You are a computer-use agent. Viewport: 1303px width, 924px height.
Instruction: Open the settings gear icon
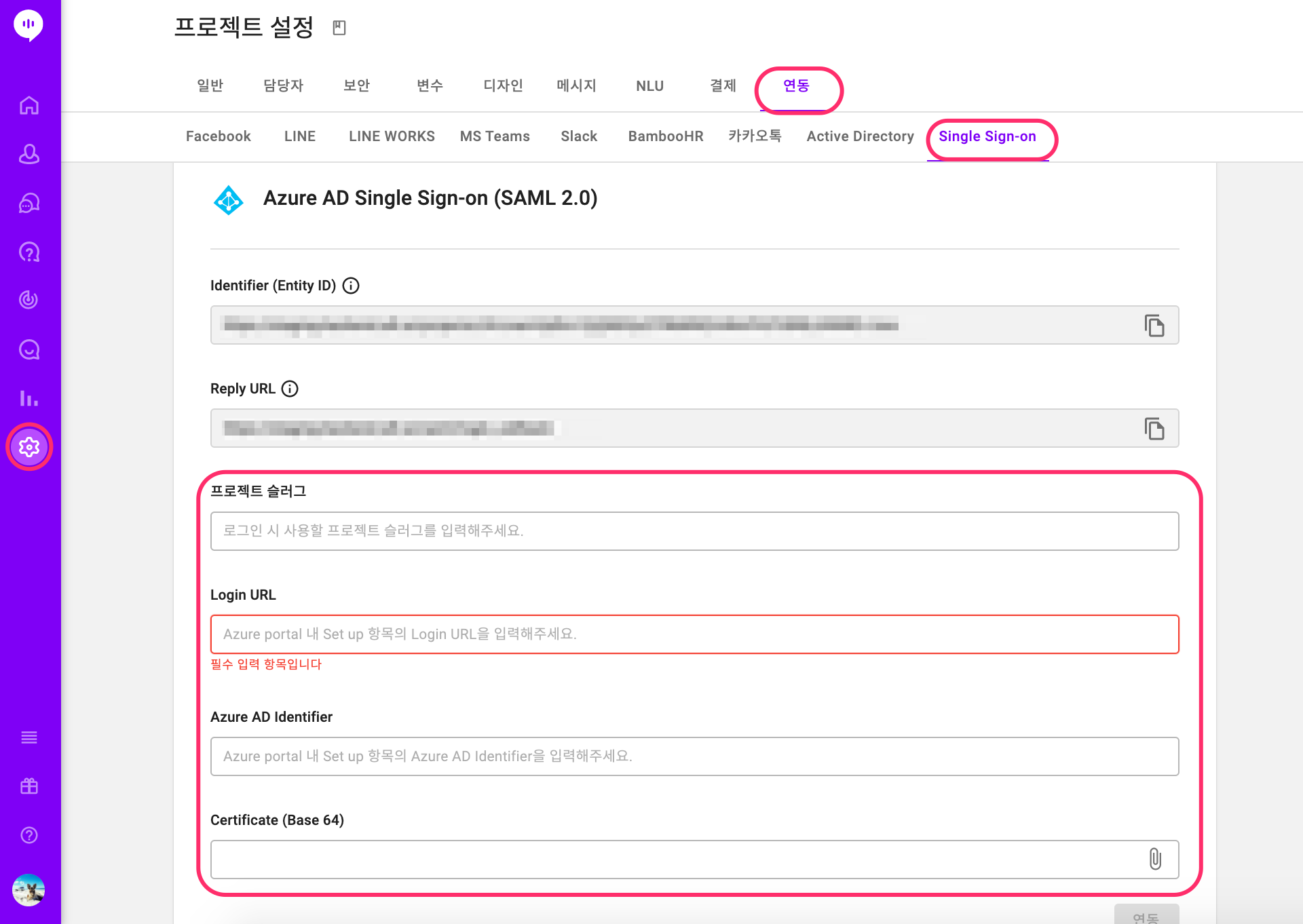click(29, 447)
